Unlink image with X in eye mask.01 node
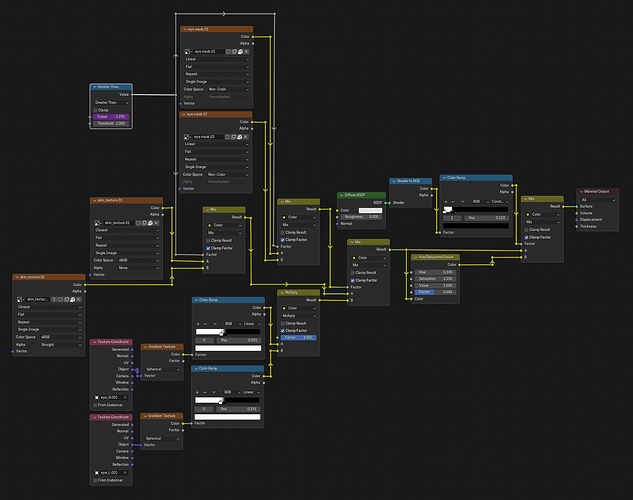The width and height of the screenshot is (633, 500). pos(246,52)
